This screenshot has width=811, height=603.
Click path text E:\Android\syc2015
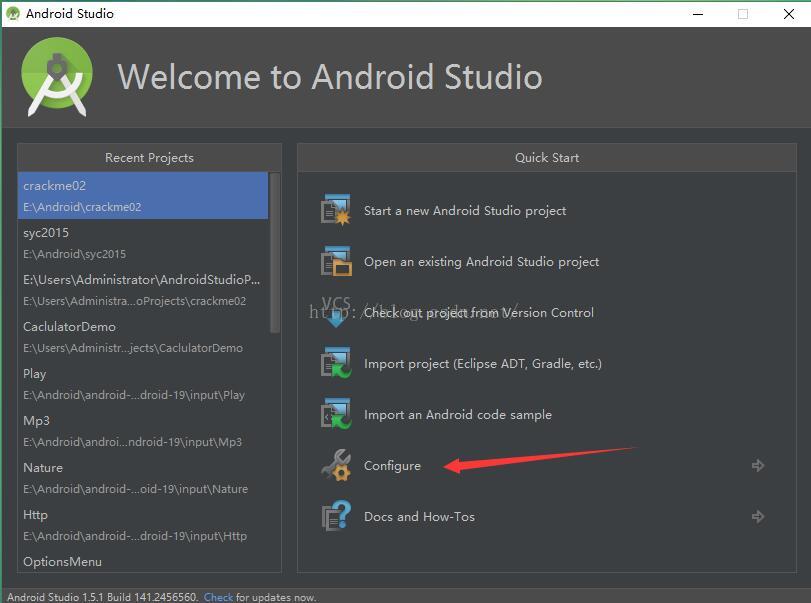(74, 254)
